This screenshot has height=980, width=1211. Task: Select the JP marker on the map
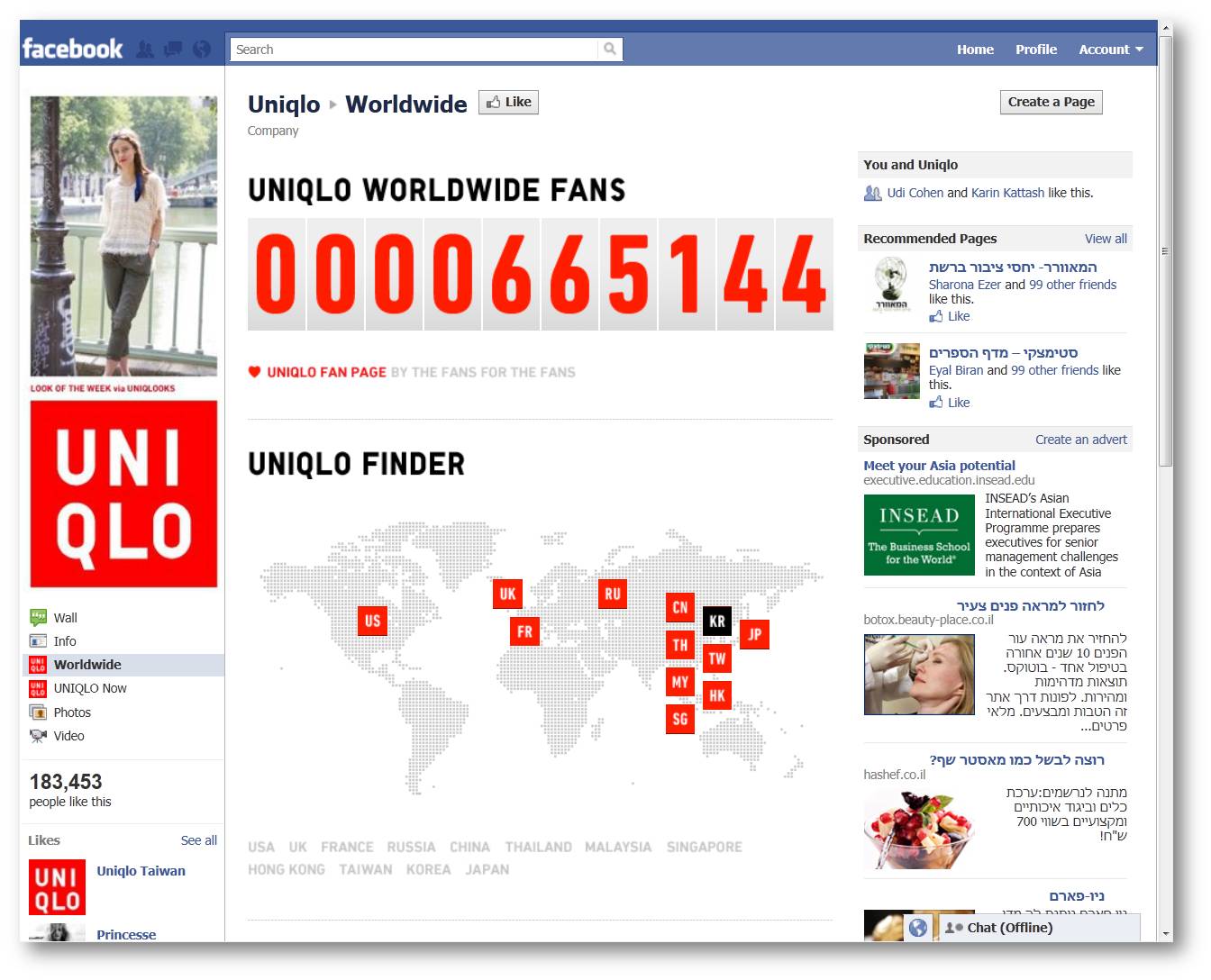tap(755, 634)
